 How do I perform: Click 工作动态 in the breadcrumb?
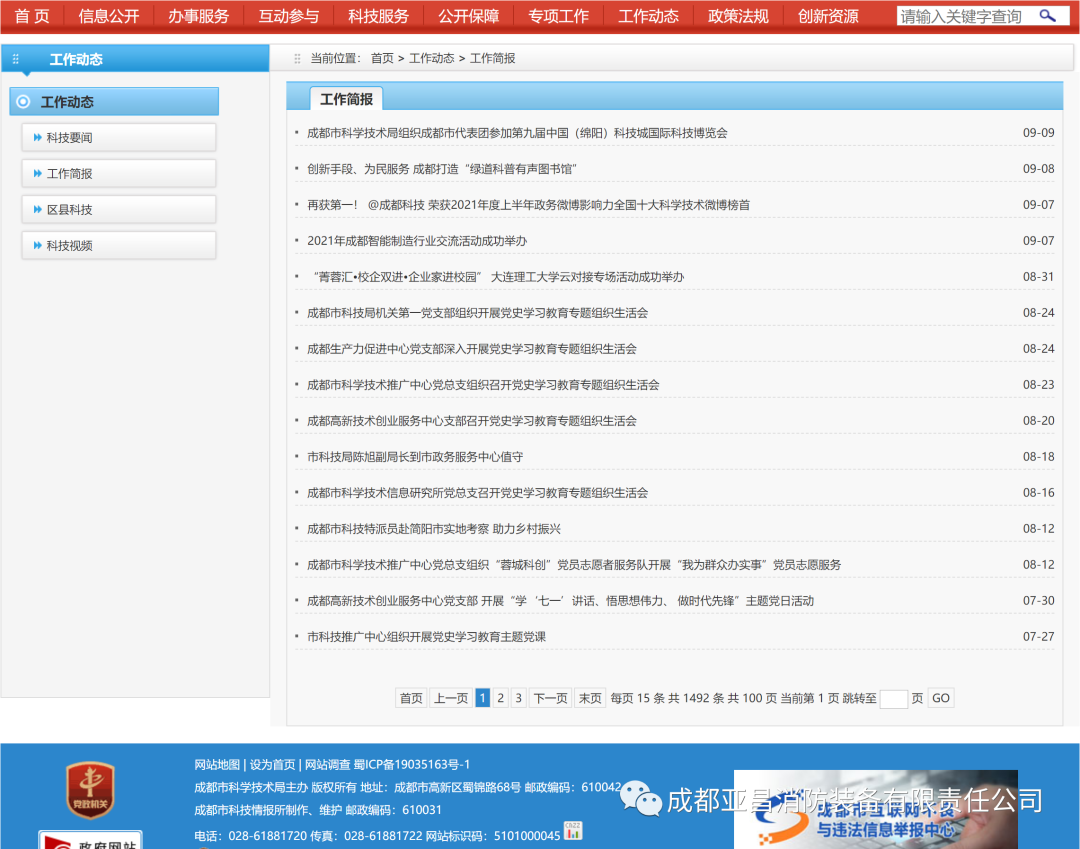point(431,59)
